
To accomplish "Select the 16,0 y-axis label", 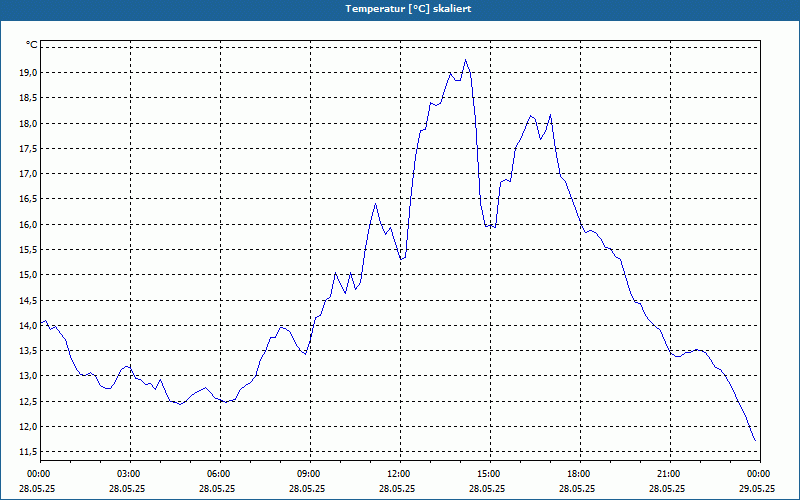I will tap(29, 224).
